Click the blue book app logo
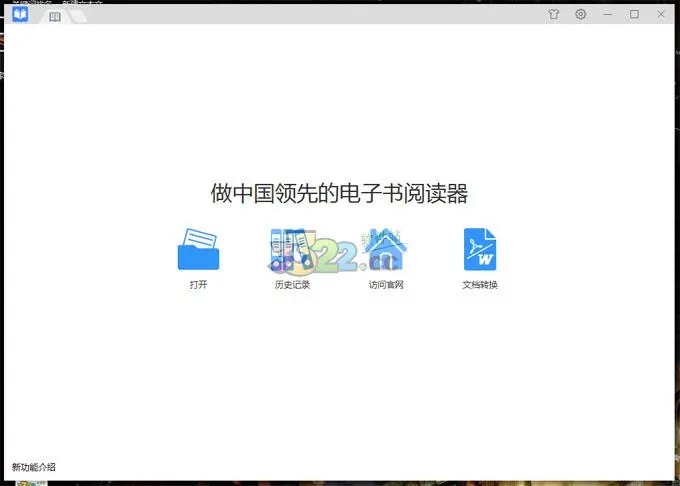 click(x=20, y=15)
